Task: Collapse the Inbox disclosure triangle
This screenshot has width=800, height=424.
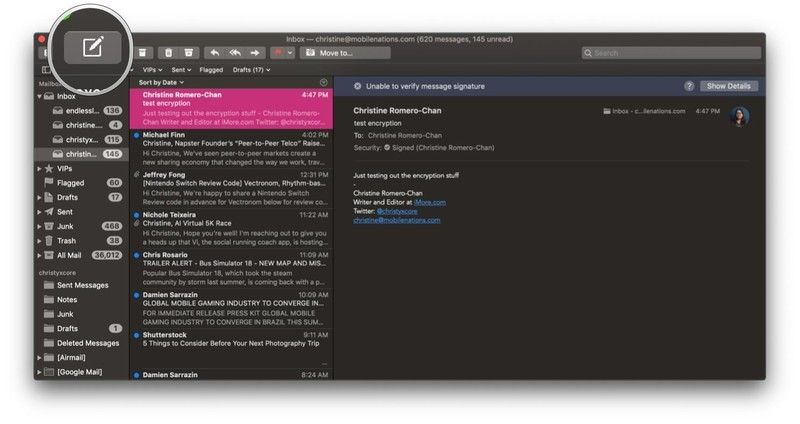Action: coord(39,96)
